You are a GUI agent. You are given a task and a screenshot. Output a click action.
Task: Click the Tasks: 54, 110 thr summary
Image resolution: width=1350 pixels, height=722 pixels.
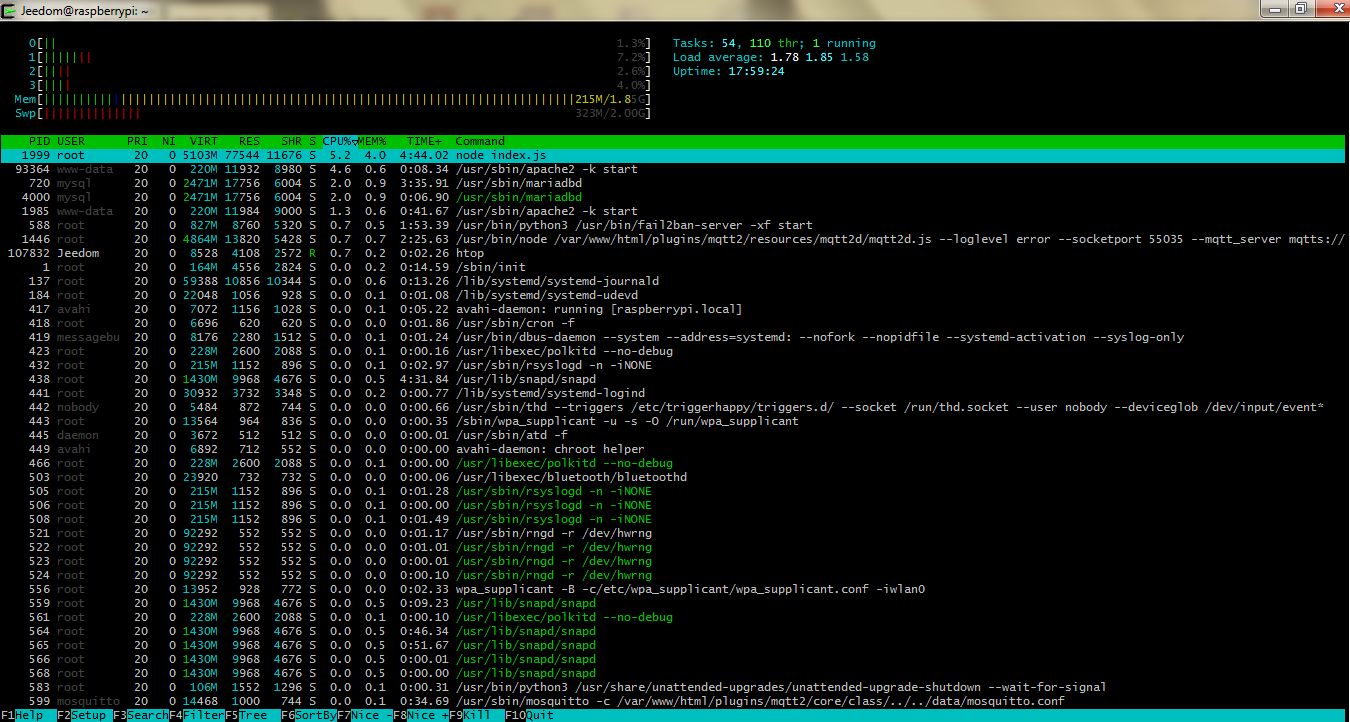774,43
